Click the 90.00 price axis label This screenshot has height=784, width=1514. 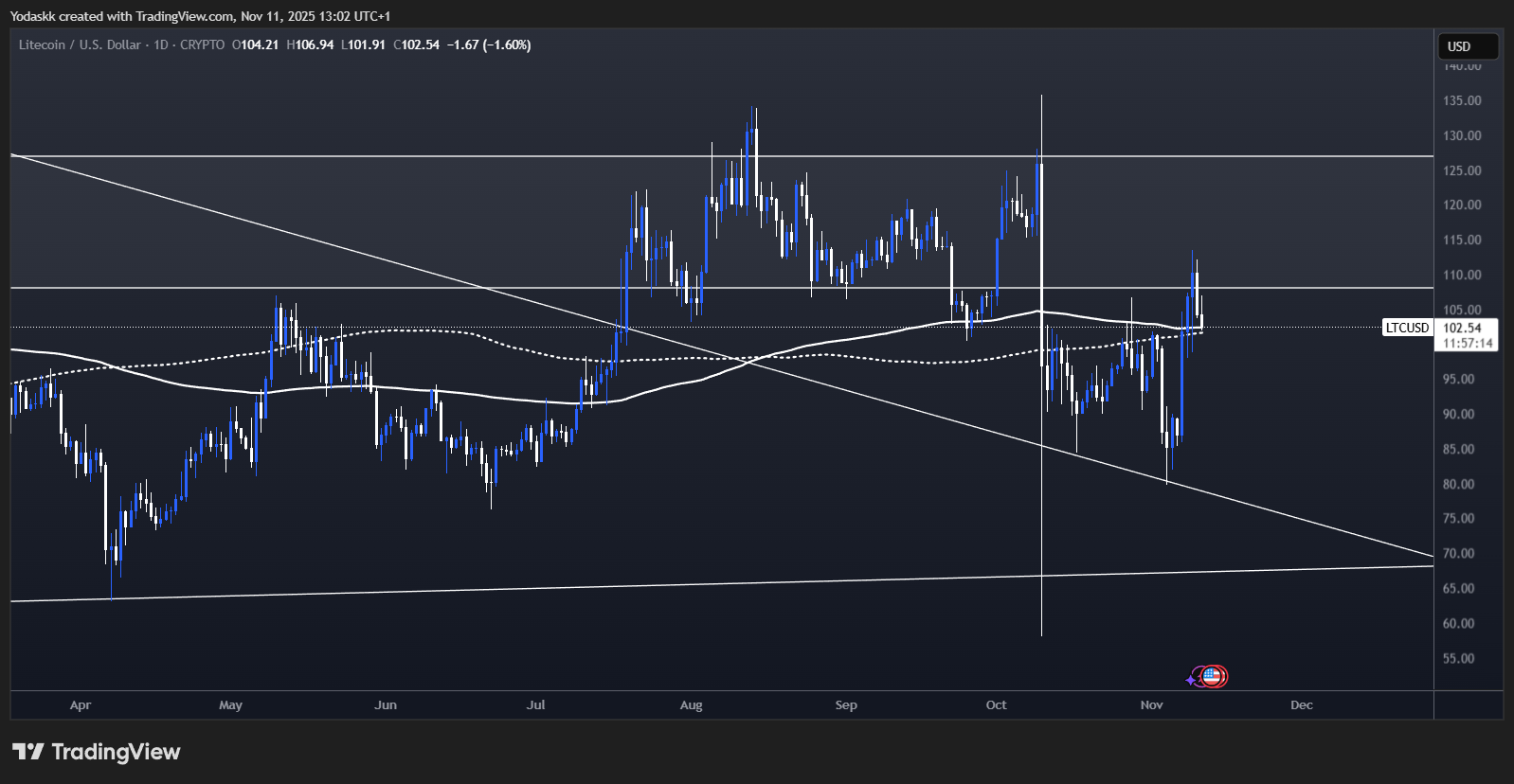point(1459,414)
